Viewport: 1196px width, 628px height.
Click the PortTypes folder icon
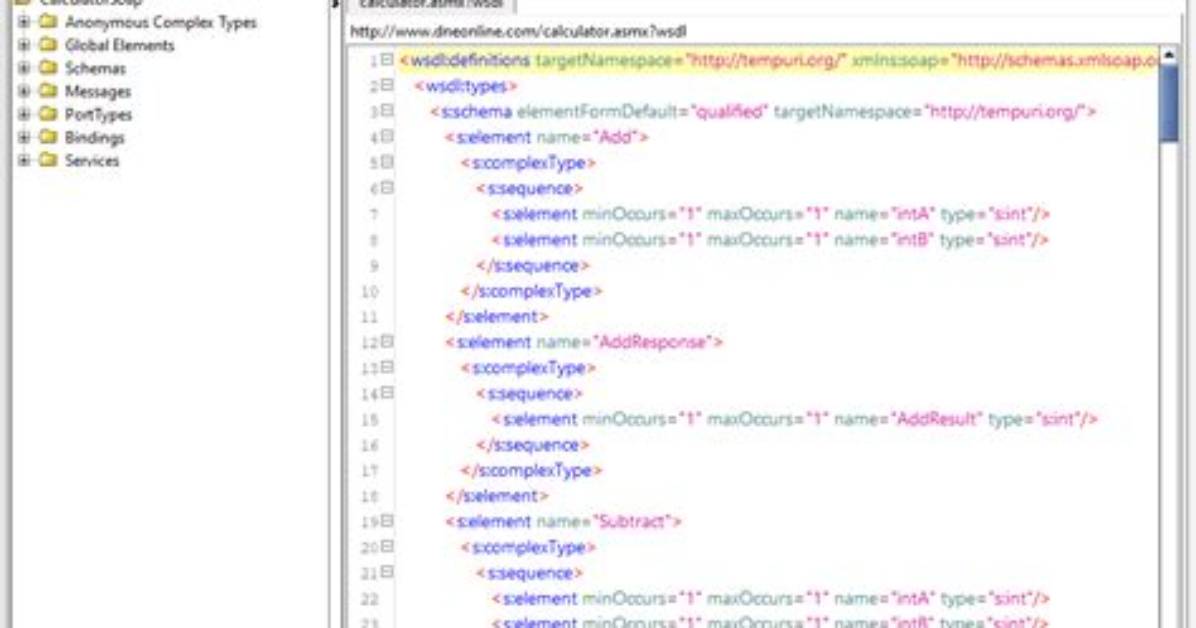point(48,114)
